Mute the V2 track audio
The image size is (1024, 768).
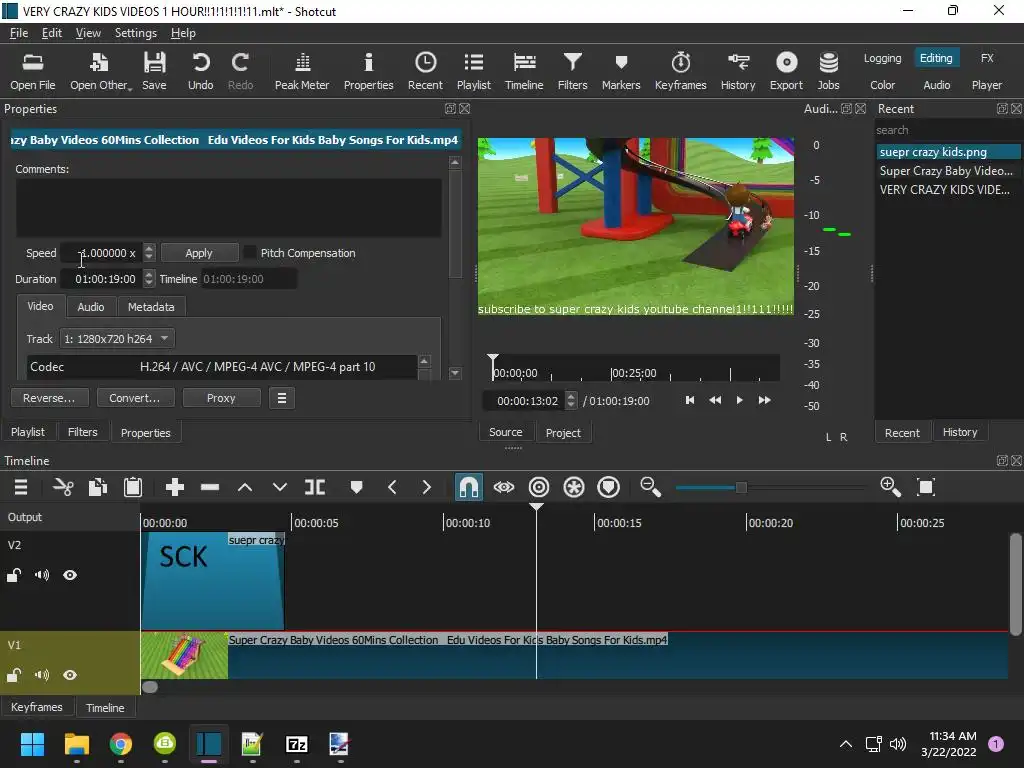[x=42, y=575]
